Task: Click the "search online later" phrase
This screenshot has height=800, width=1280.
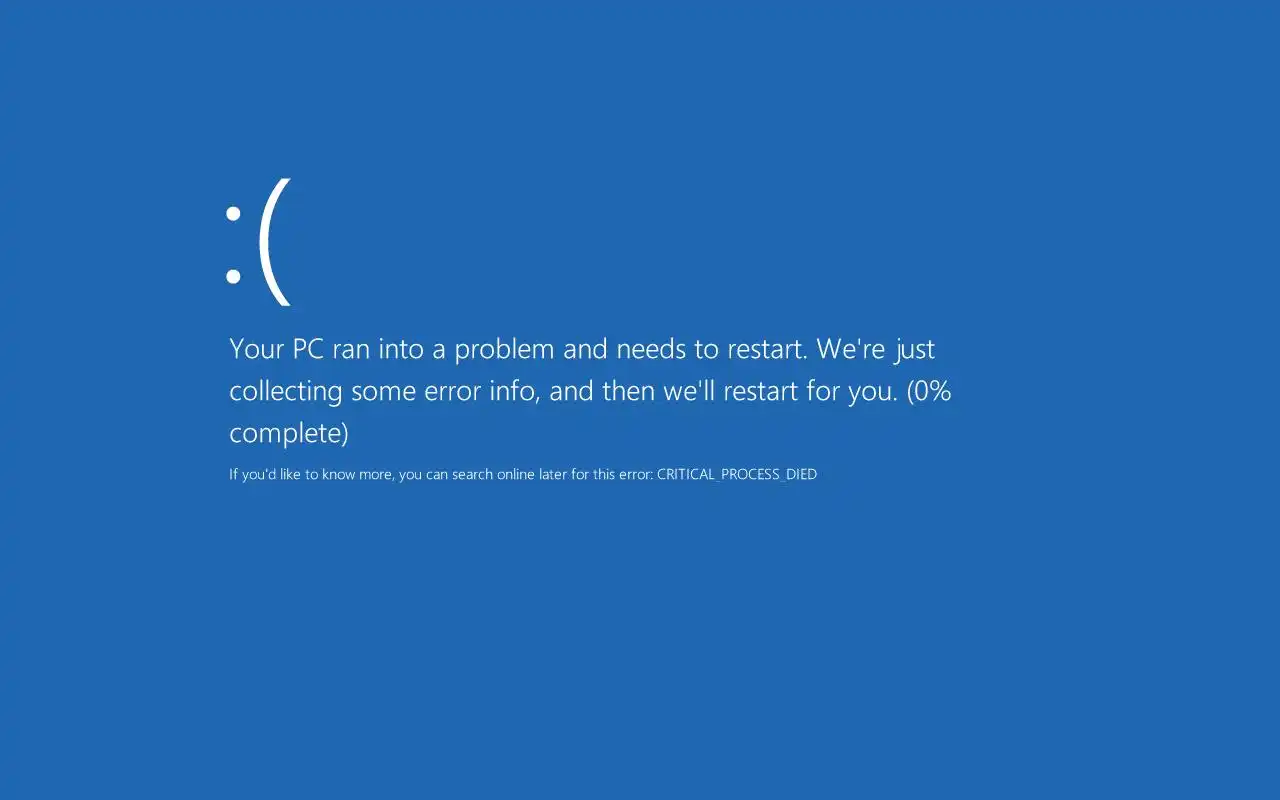Action: (509, 475)
